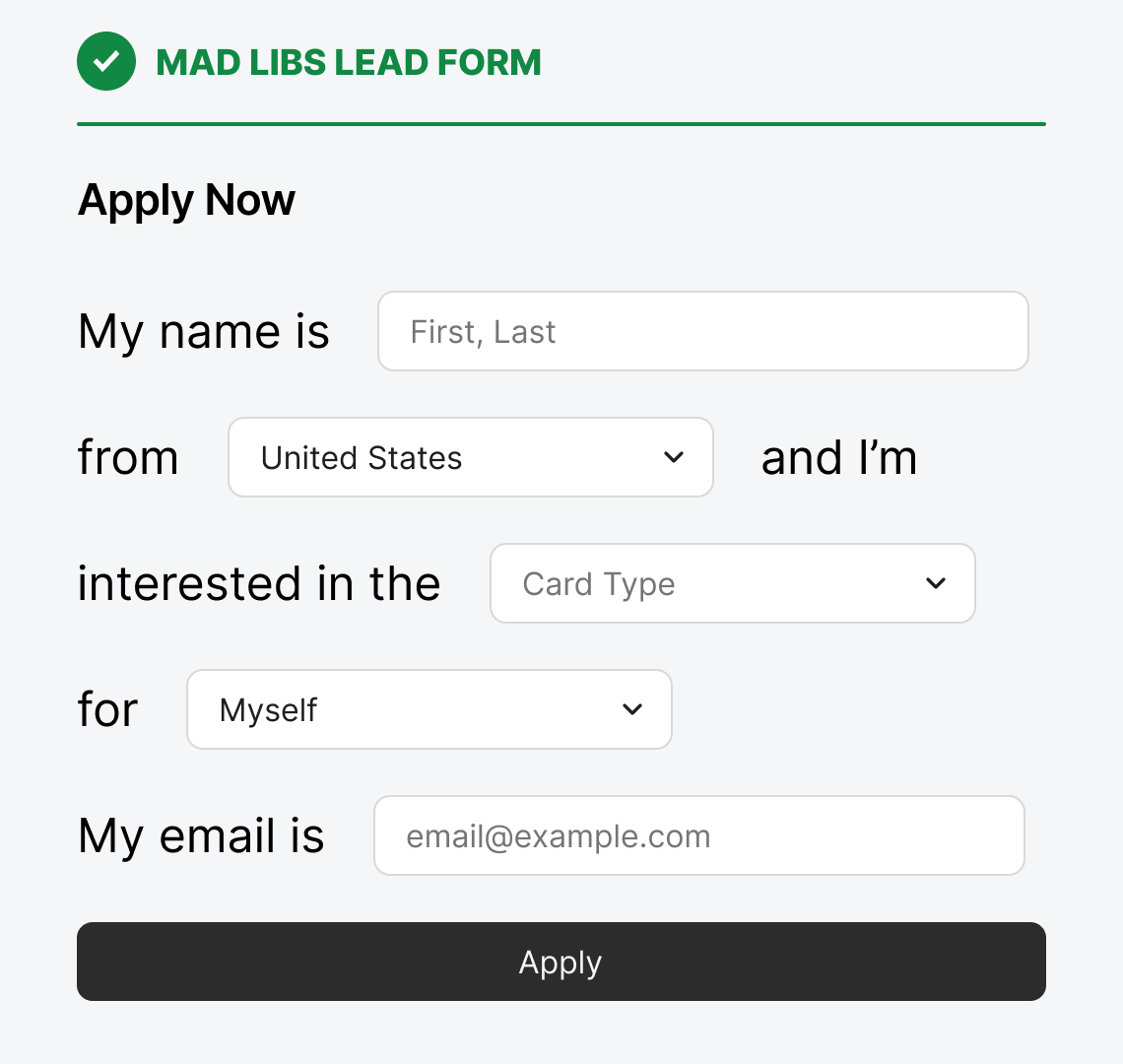Viewport: 1123px width, 1064px height.
Task: Focus the First, Last name field
Action: (x=702, y=331)
